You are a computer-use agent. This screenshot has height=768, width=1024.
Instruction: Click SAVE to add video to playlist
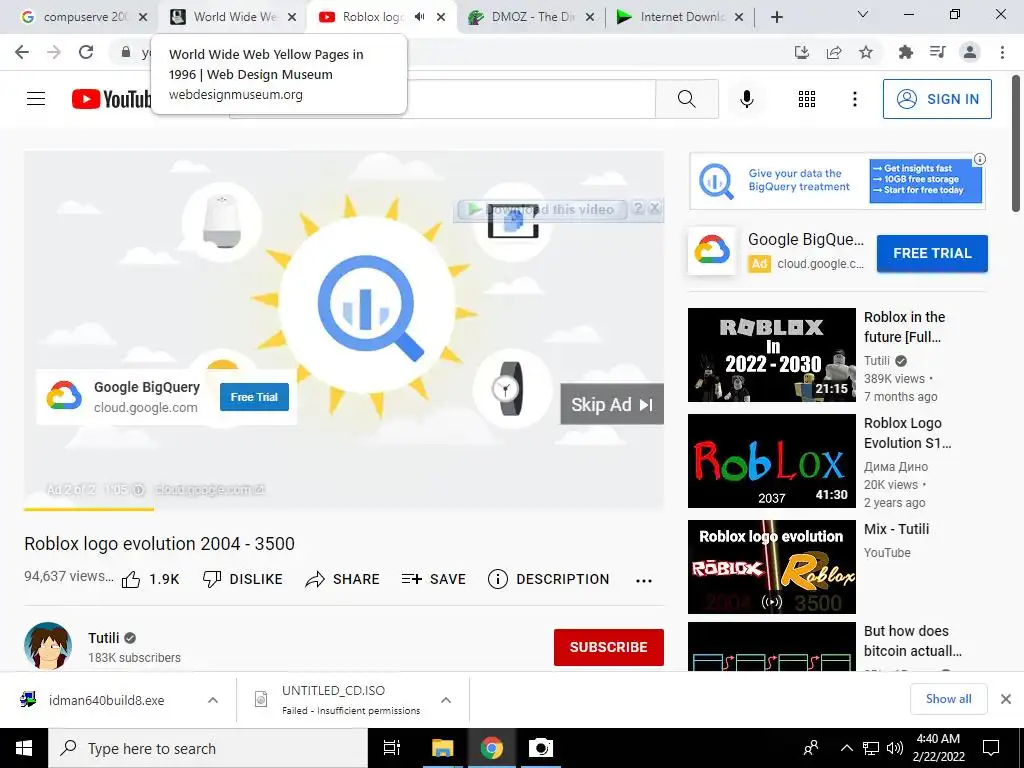pos(434,579)
